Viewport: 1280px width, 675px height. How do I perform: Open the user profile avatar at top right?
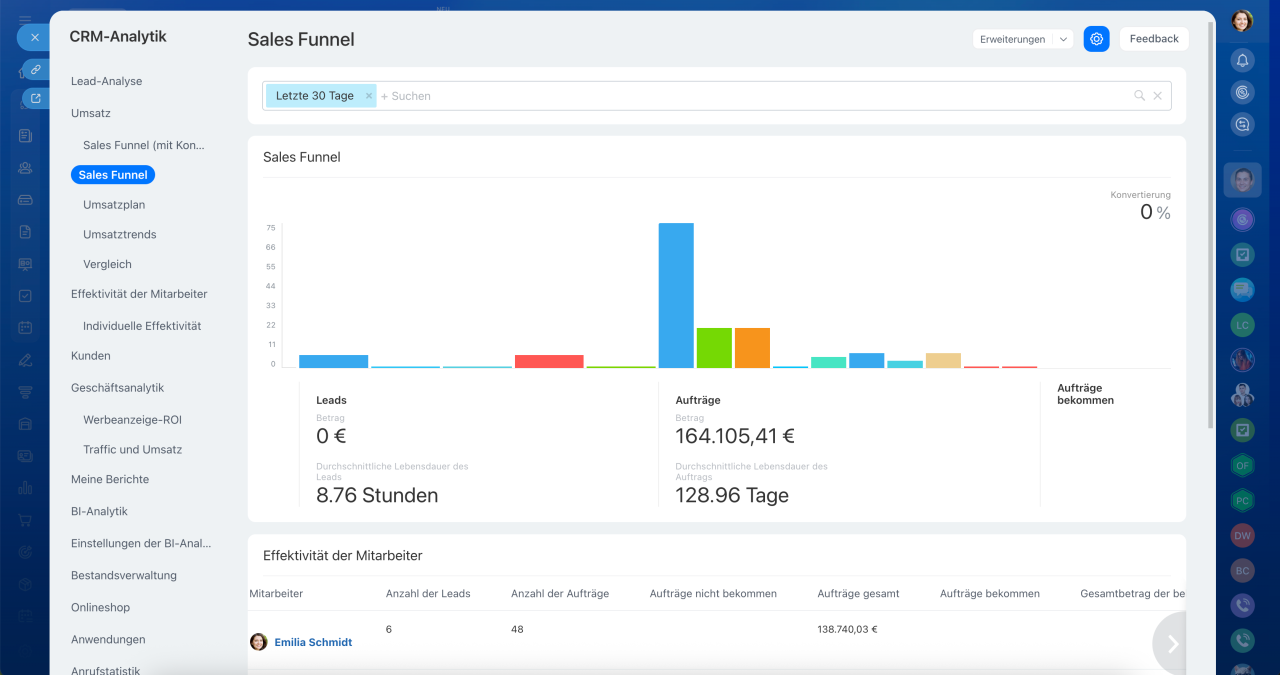(x=1242, y=20)
